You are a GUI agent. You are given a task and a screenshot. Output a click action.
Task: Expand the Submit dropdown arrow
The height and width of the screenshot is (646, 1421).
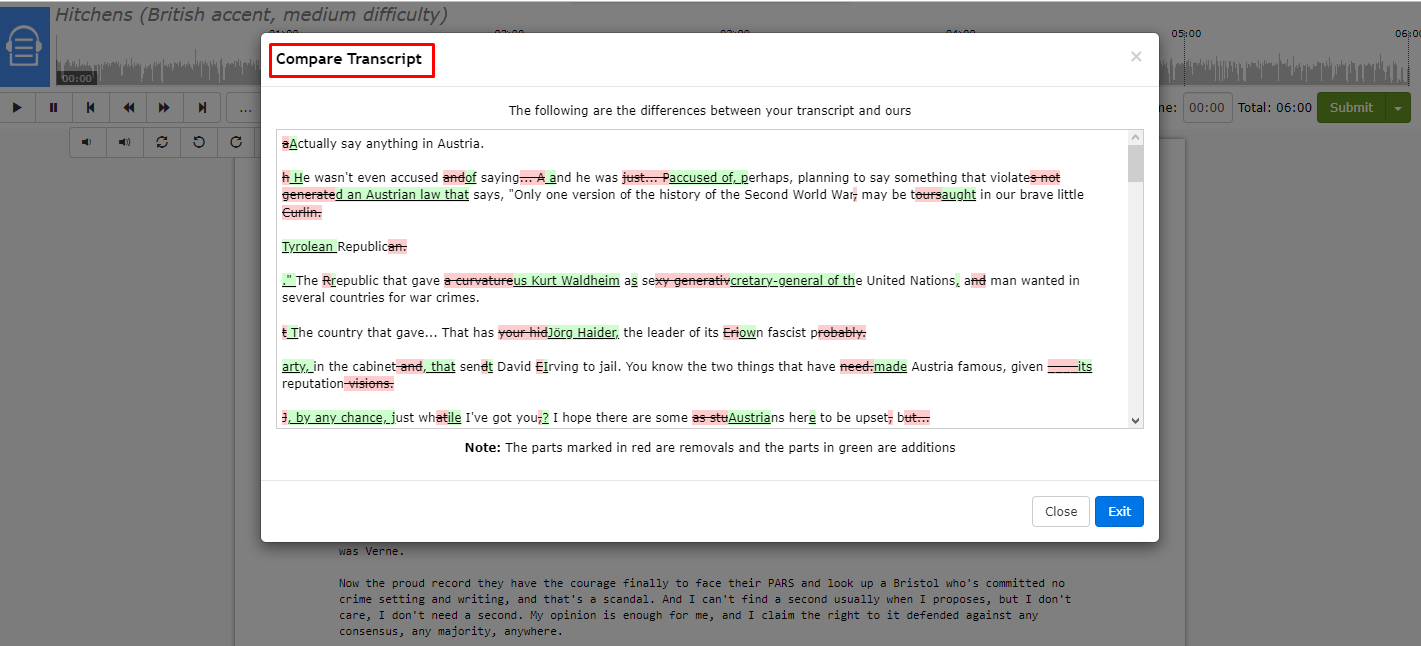[x=1398, y=107]
